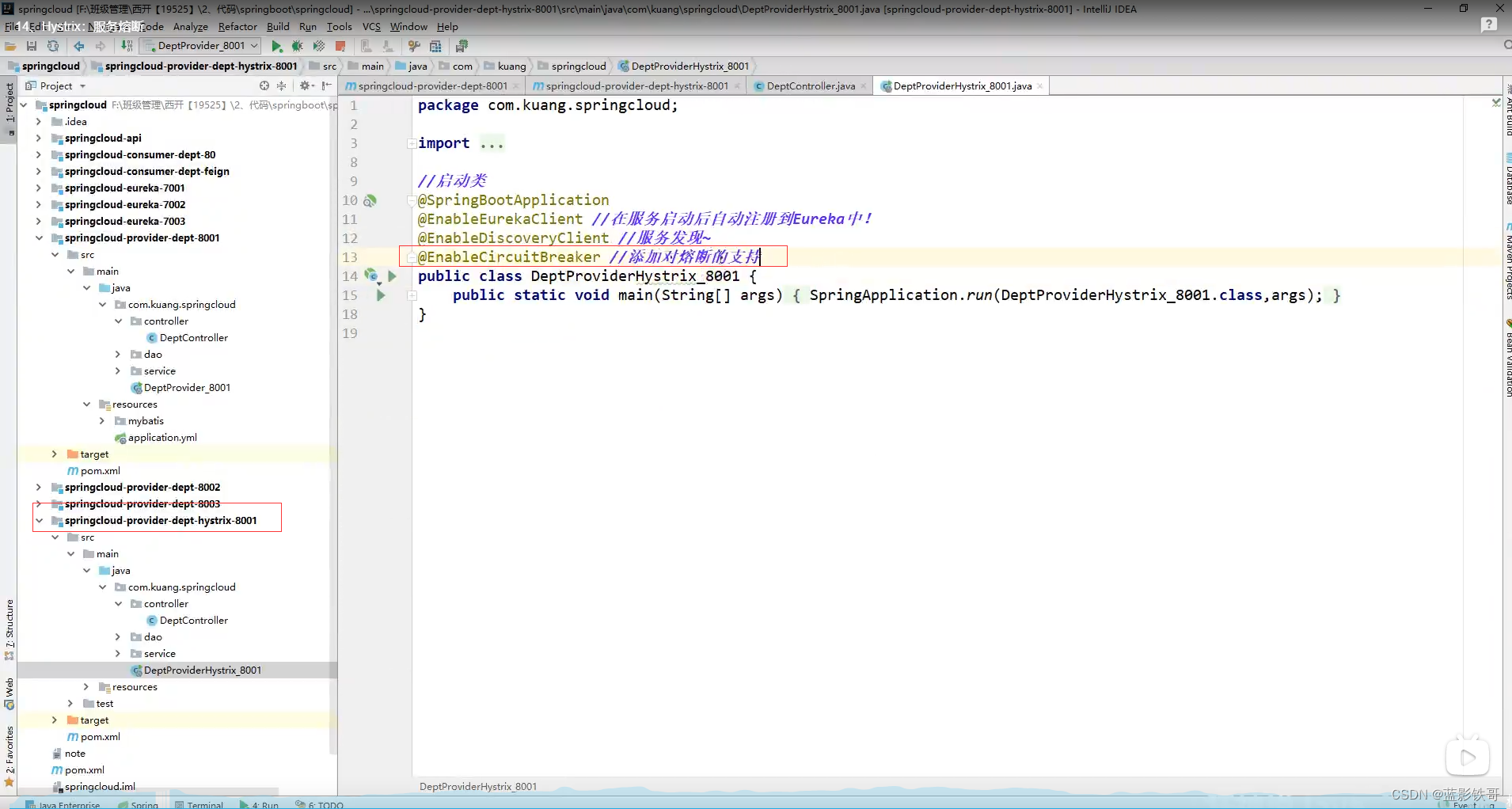1512x809 pixels.
Task: Click the last green toolbar icon after Project Structure
Action: tap(462, 46)
